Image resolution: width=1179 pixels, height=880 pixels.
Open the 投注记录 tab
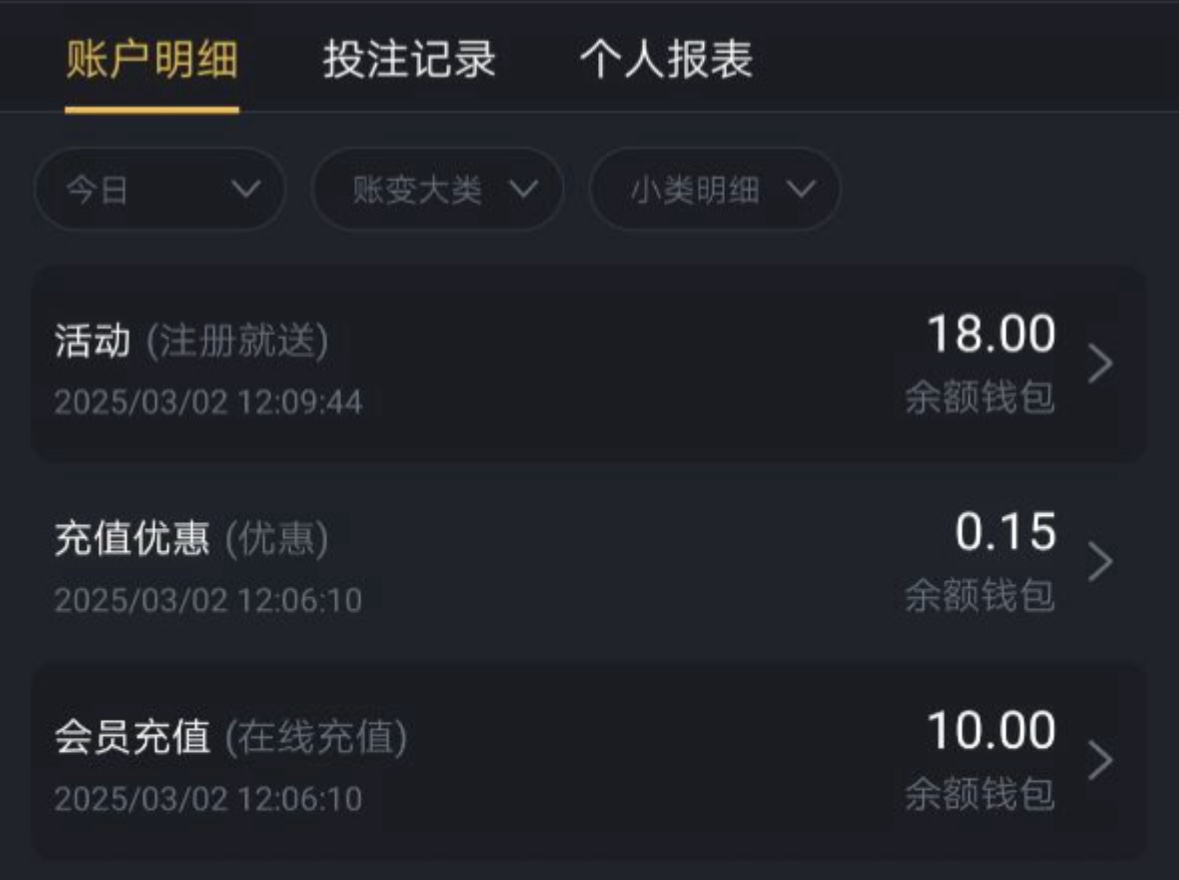409,60
